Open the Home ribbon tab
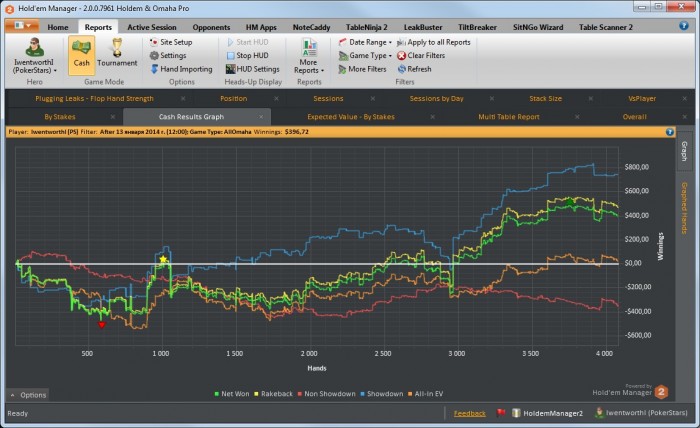This screenshot has height=428, width=700. coord(58,27)
